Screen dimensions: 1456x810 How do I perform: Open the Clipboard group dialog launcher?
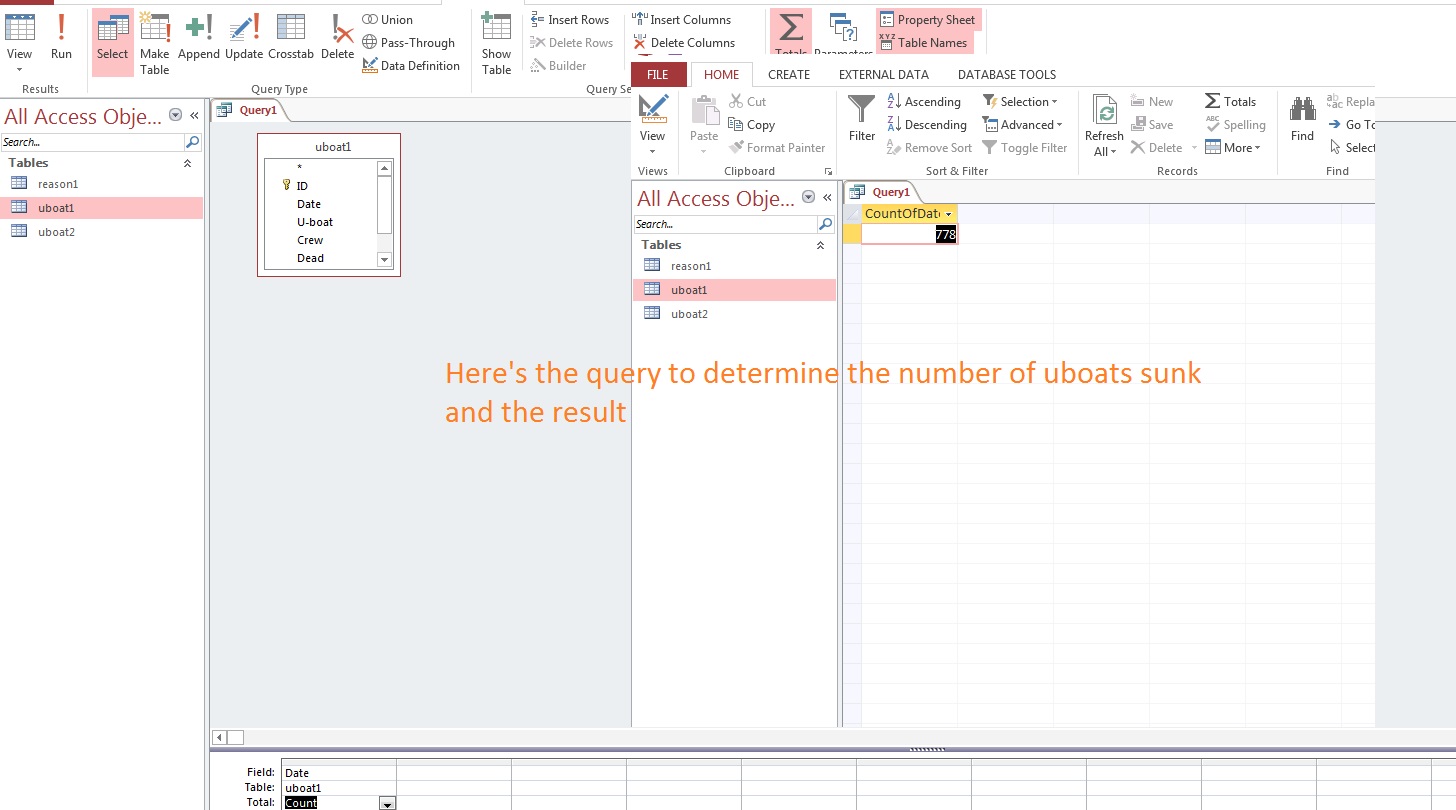(828, 172)
